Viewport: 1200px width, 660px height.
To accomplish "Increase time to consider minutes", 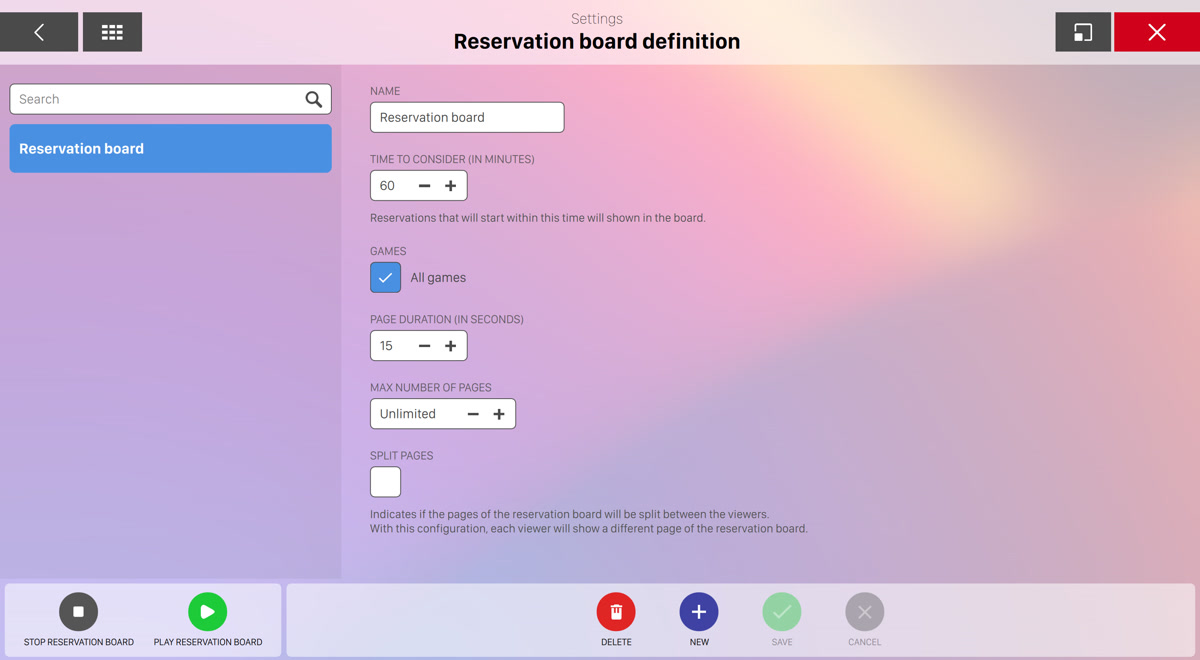I will pyautogui.click(x=451, y=186).
